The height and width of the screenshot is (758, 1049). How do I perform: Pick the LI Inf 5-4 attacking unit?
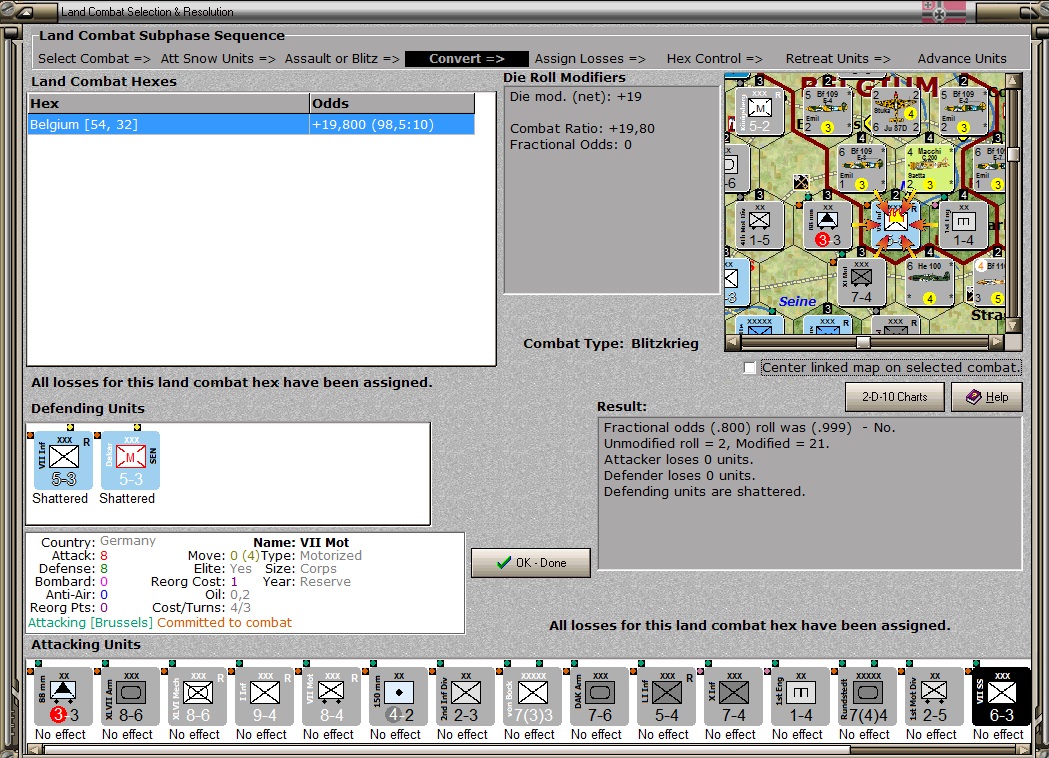666,697
